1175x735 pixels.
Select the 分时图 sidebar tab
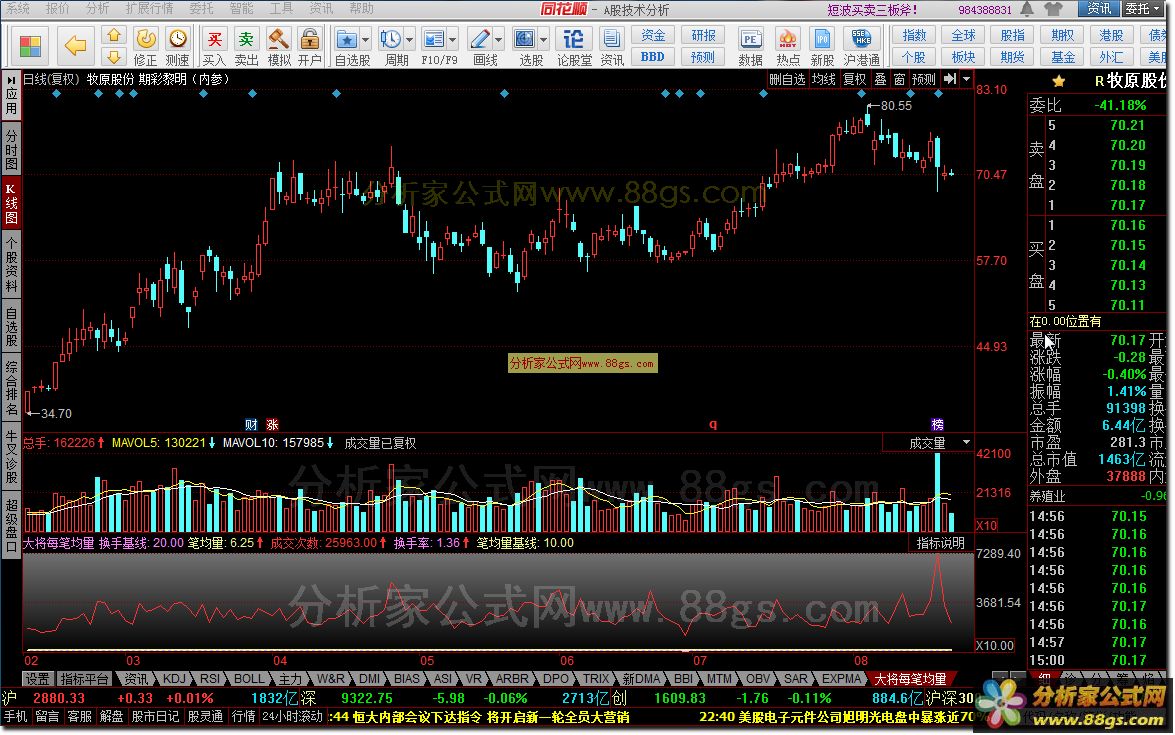[11, 149]
